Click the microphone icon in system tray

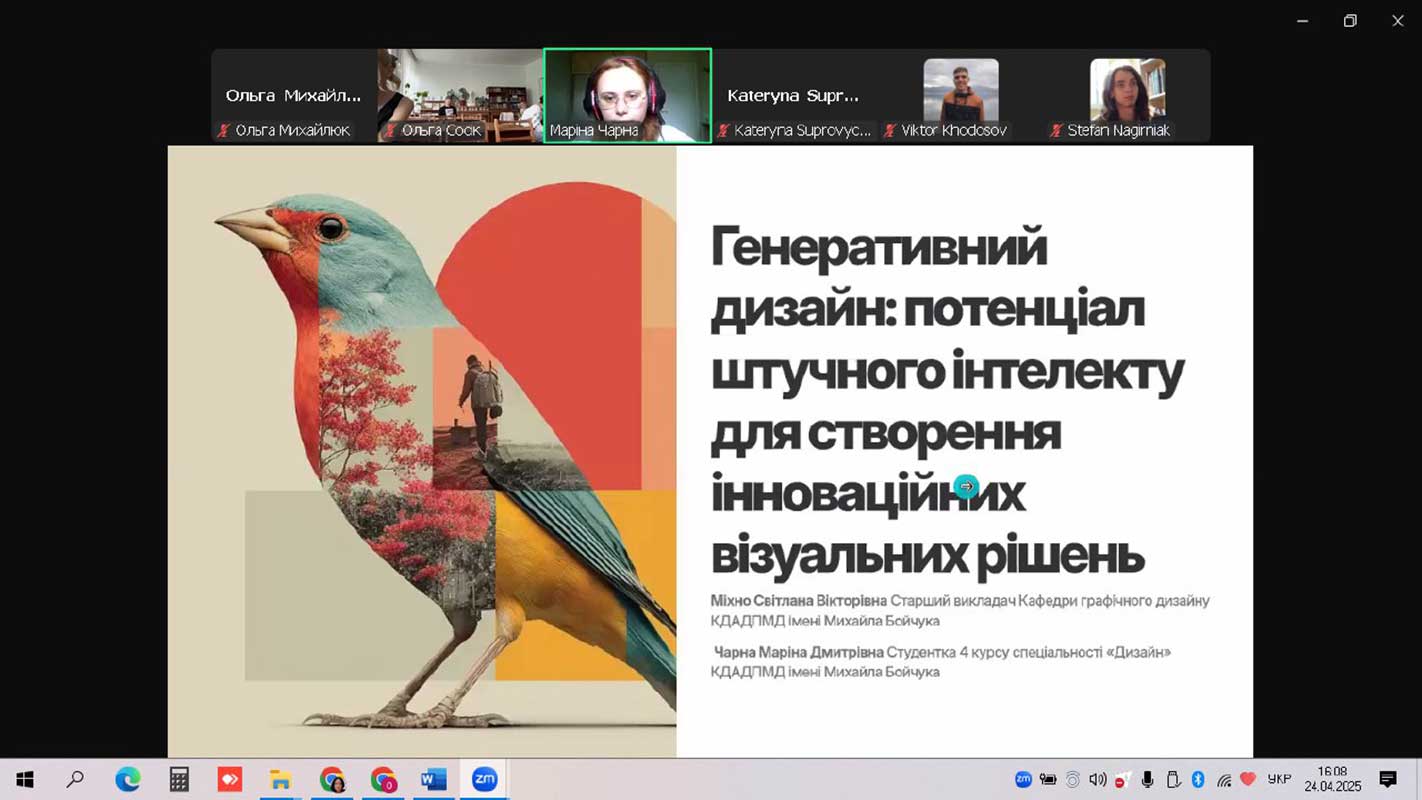point(1147,780)
